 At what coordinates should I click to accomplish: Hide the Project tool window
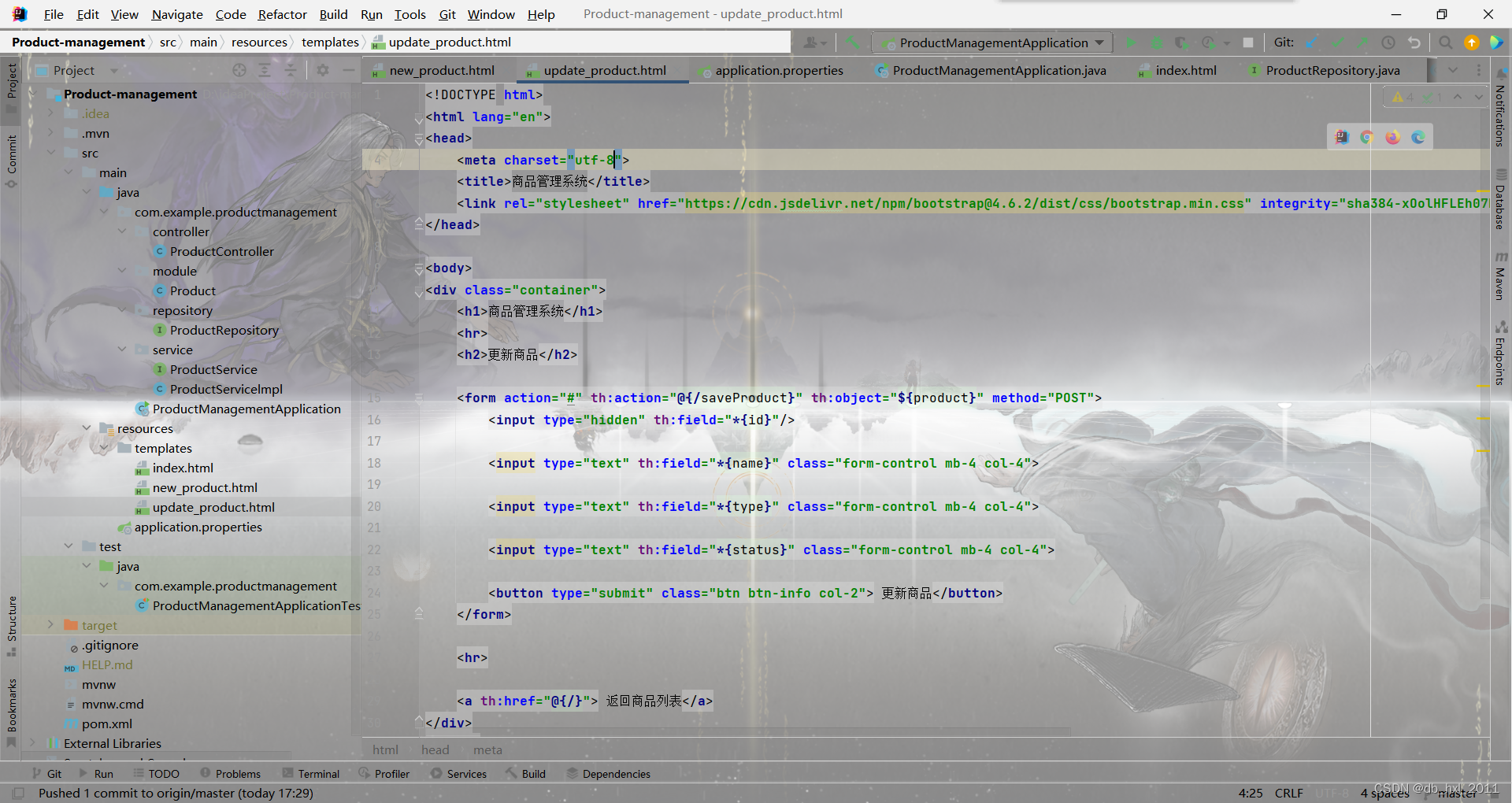click(x=348, y=70)
